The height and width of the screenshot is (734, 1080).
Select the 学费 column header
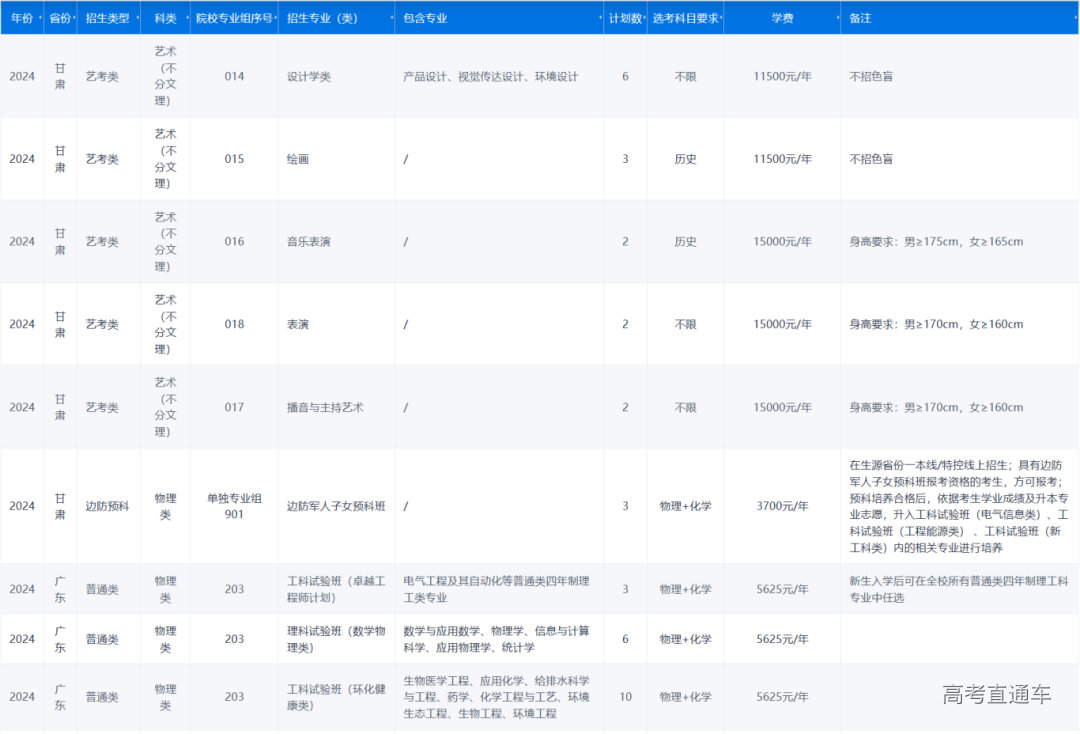point(785,18)
